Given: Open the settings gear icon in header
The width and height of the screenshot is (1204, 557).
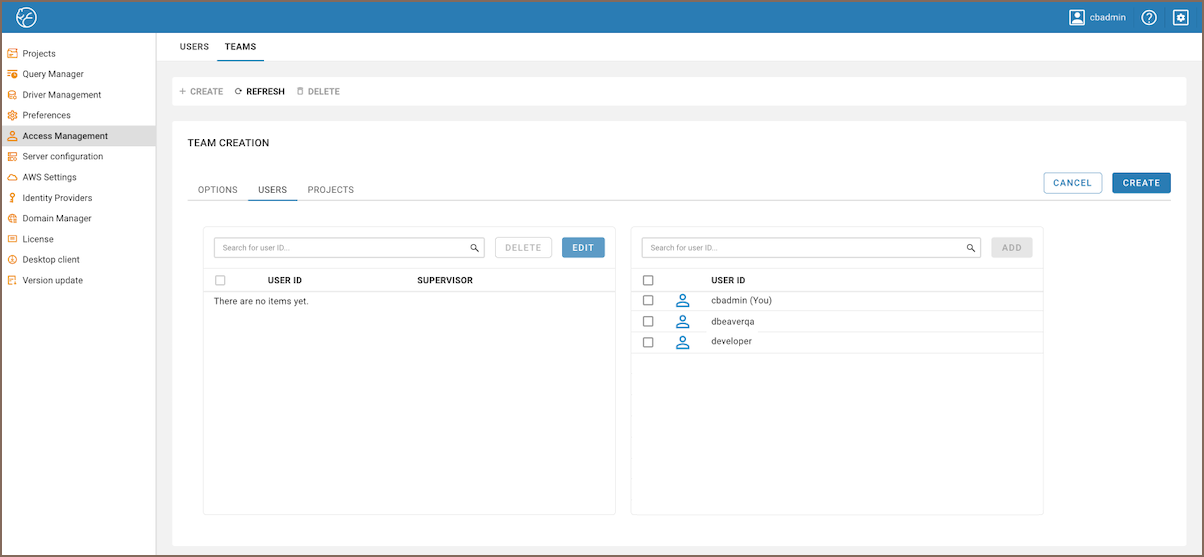Looking at the screenshot, I should point(1180,17).
